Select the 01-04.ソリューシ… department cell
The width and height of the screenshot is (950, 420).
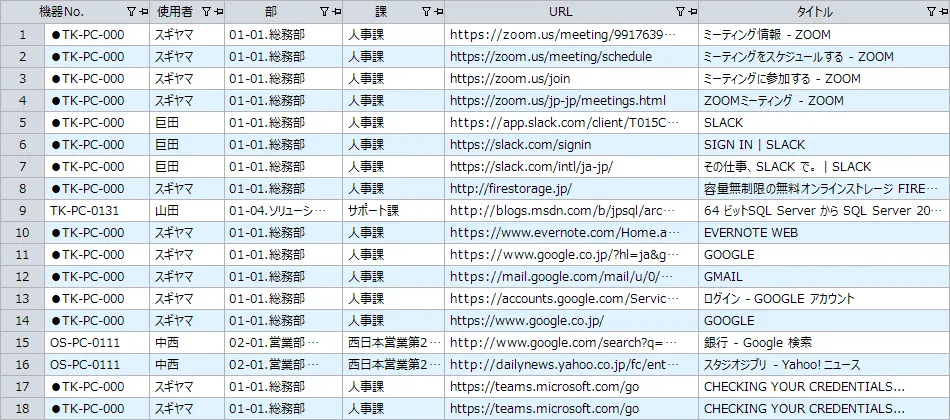coord(284,211)
